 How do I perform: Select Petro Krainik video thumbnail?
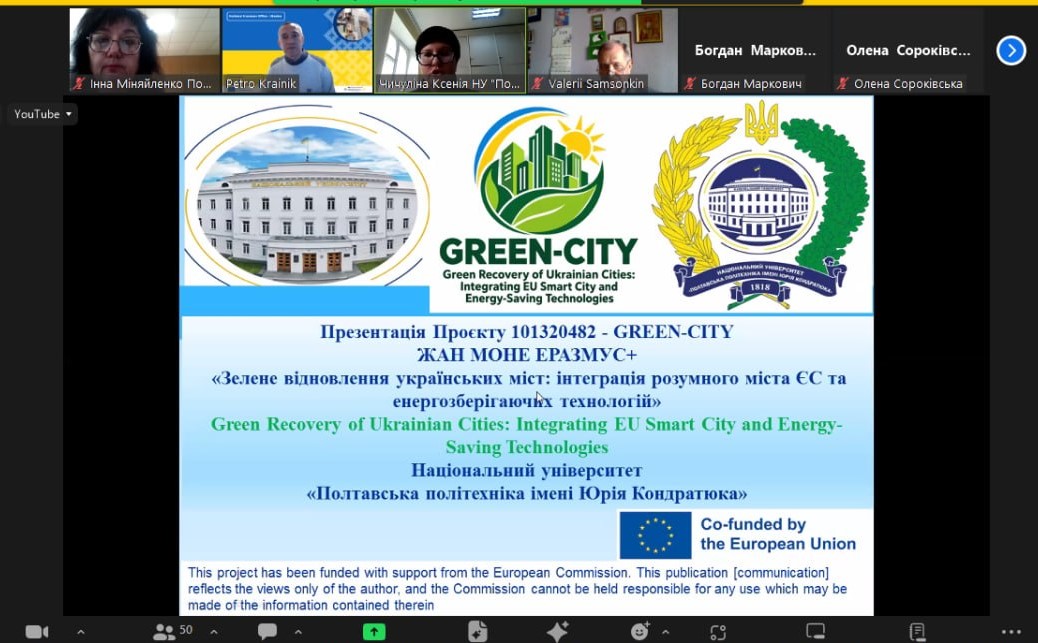click(297, 50)
